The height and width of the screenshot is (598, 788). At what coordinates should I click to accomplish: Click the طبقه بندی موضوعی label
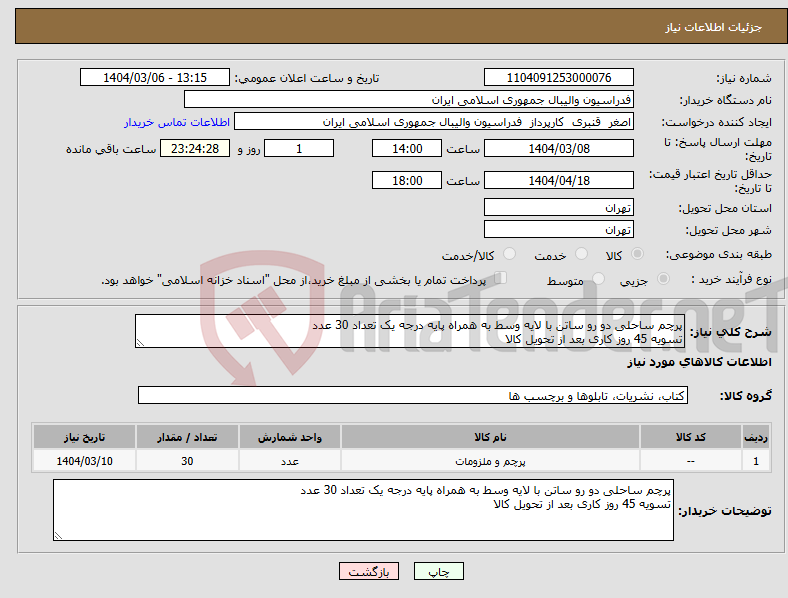pos(719,254)
